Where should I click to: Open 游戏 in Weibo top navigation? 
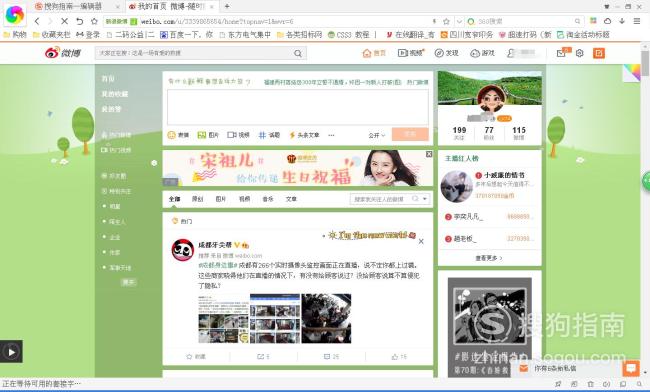click(483, 53)
